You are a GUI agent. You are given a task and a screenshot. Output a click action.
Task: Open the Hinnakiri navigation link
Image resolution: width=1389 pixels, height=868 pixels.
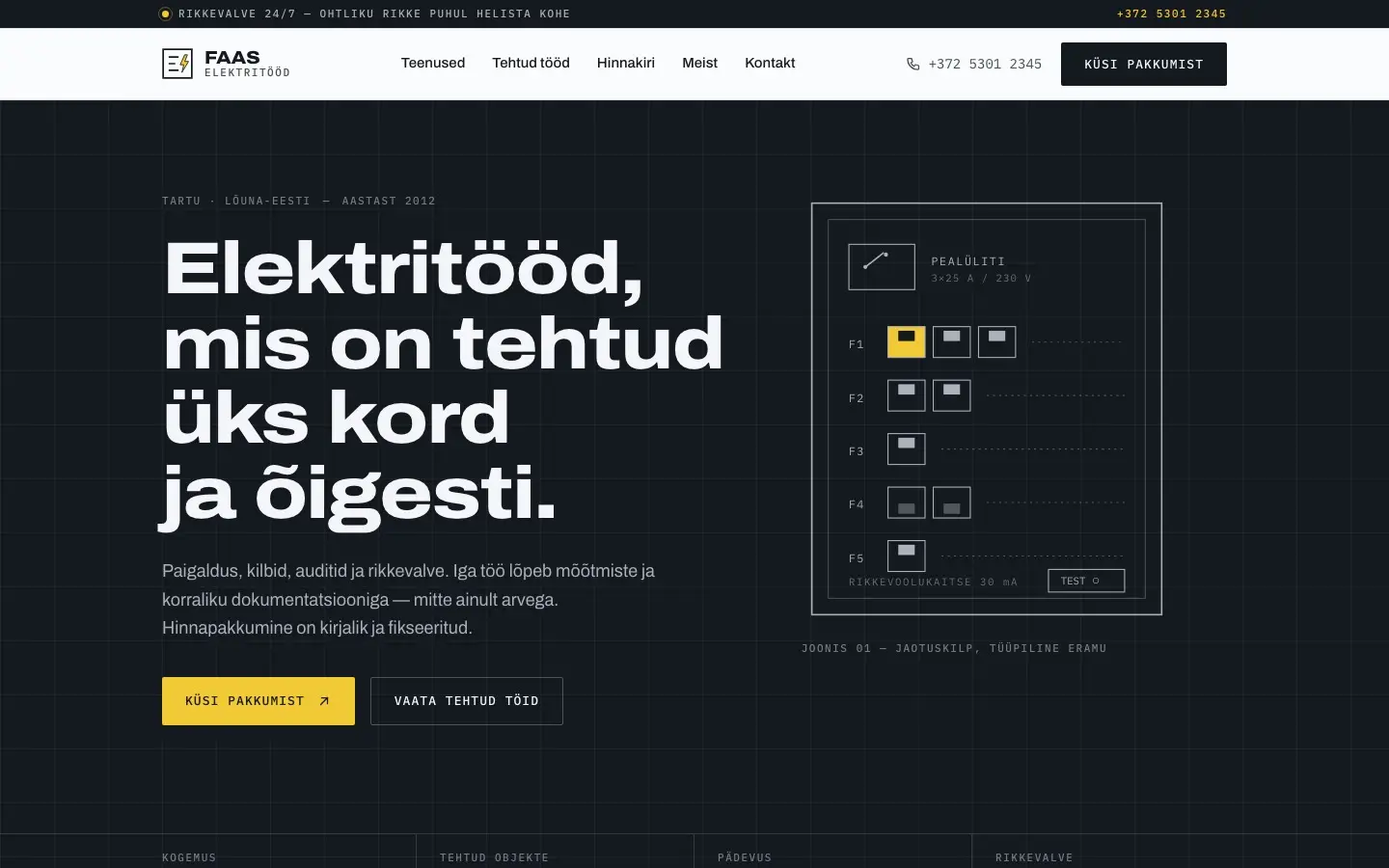coord(626,64)
